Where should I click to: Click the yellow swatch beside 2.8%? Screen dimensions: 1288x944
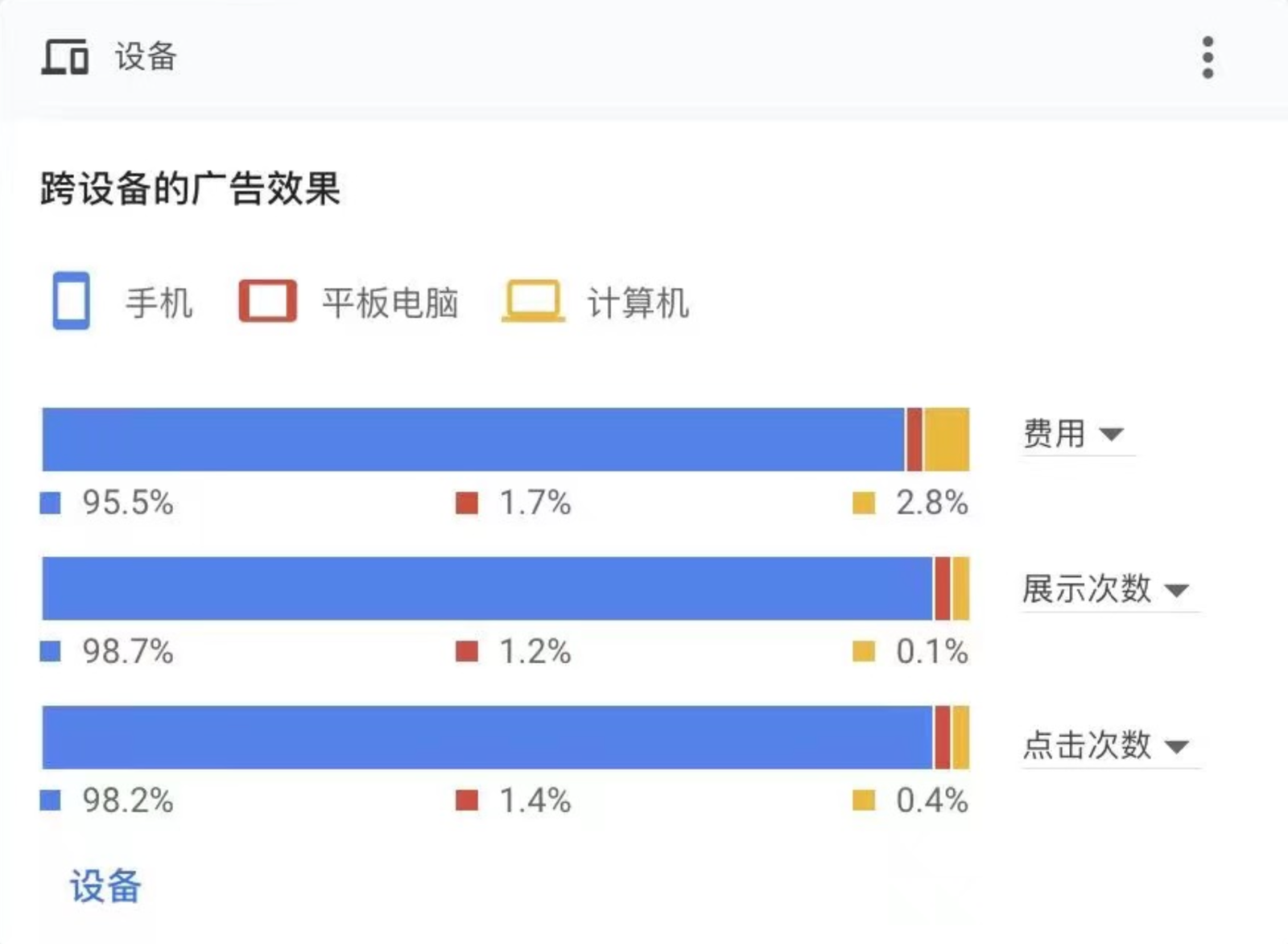[x=864, y=503]
